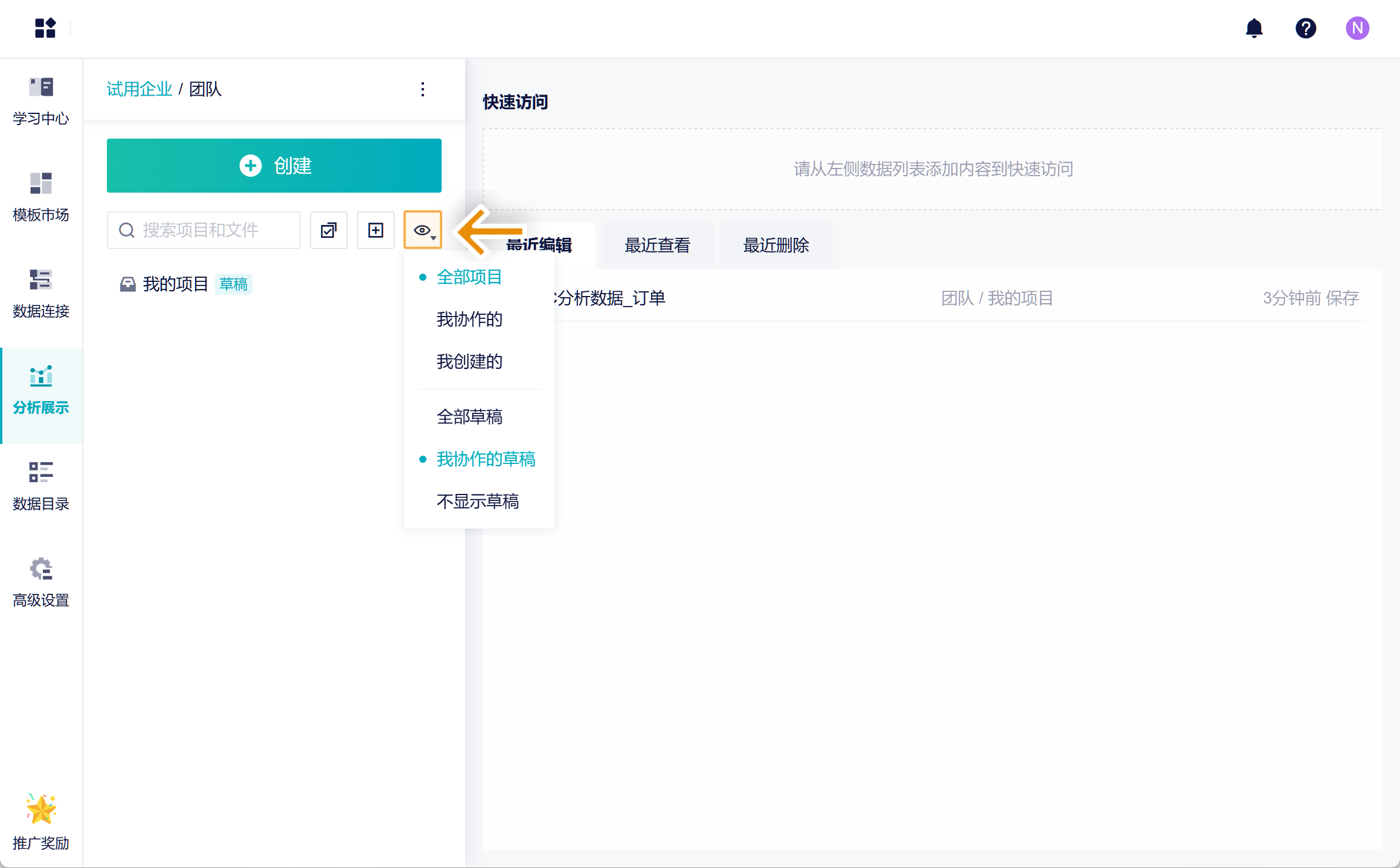Select 我协作的 filter option
1400x868 pixels.
click(x=469, y=319)
